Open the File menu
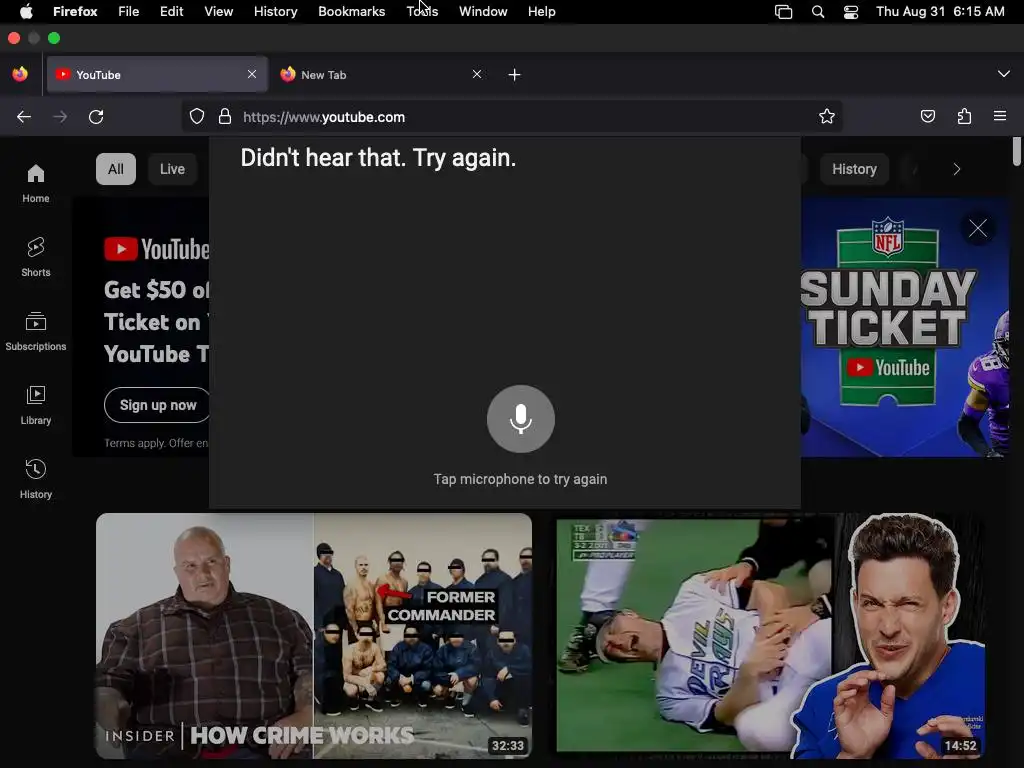The width and height of the screenshot is (1024, 768). [x=129, y=12]
